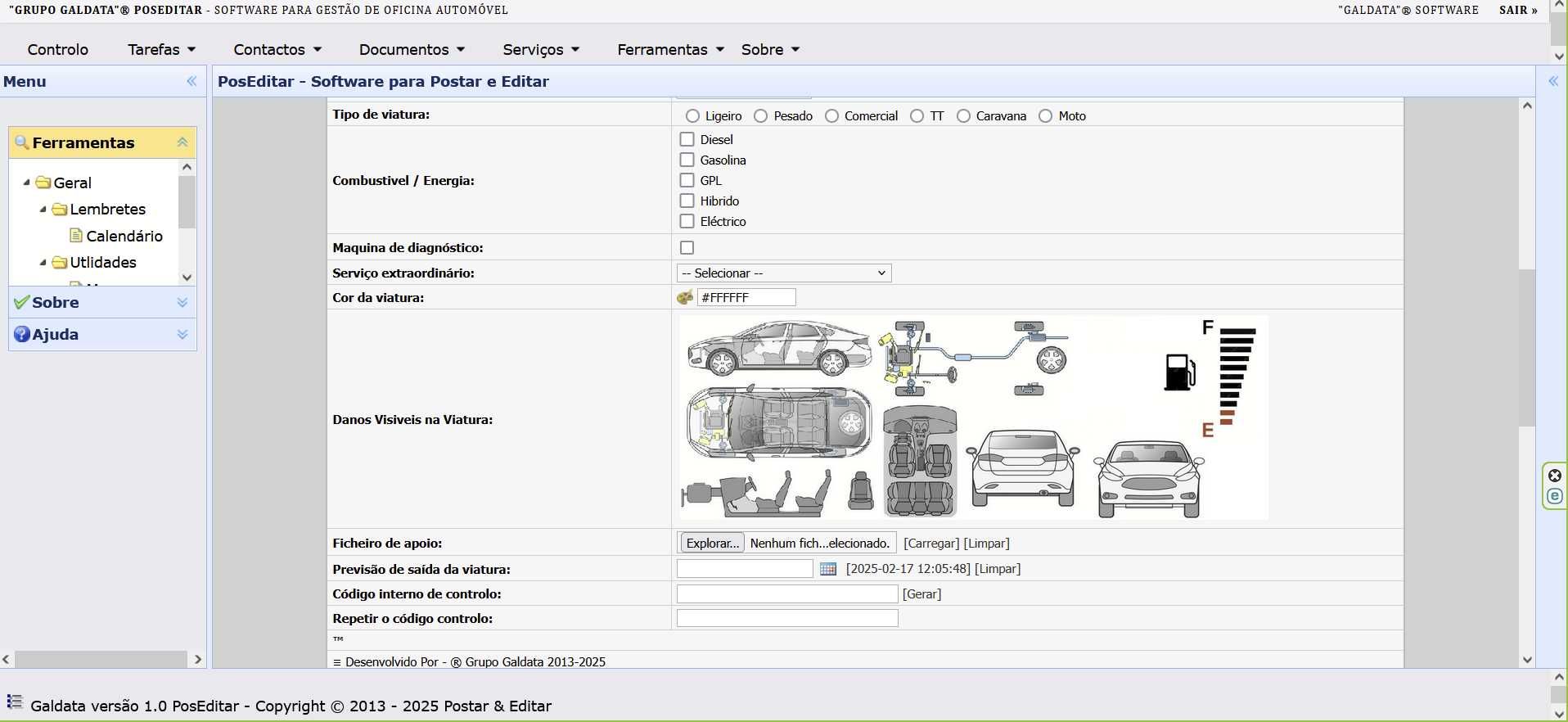Click the Geral folder icon
Screen dimensions: 1568x722
(x=43, y=183)
